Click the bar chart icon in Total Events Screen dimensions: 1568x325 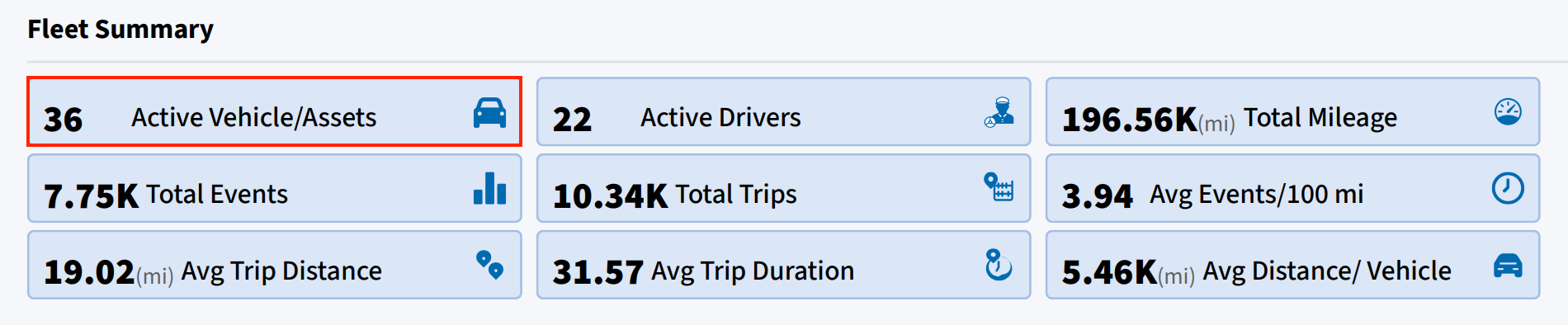(x=489, y=188)
